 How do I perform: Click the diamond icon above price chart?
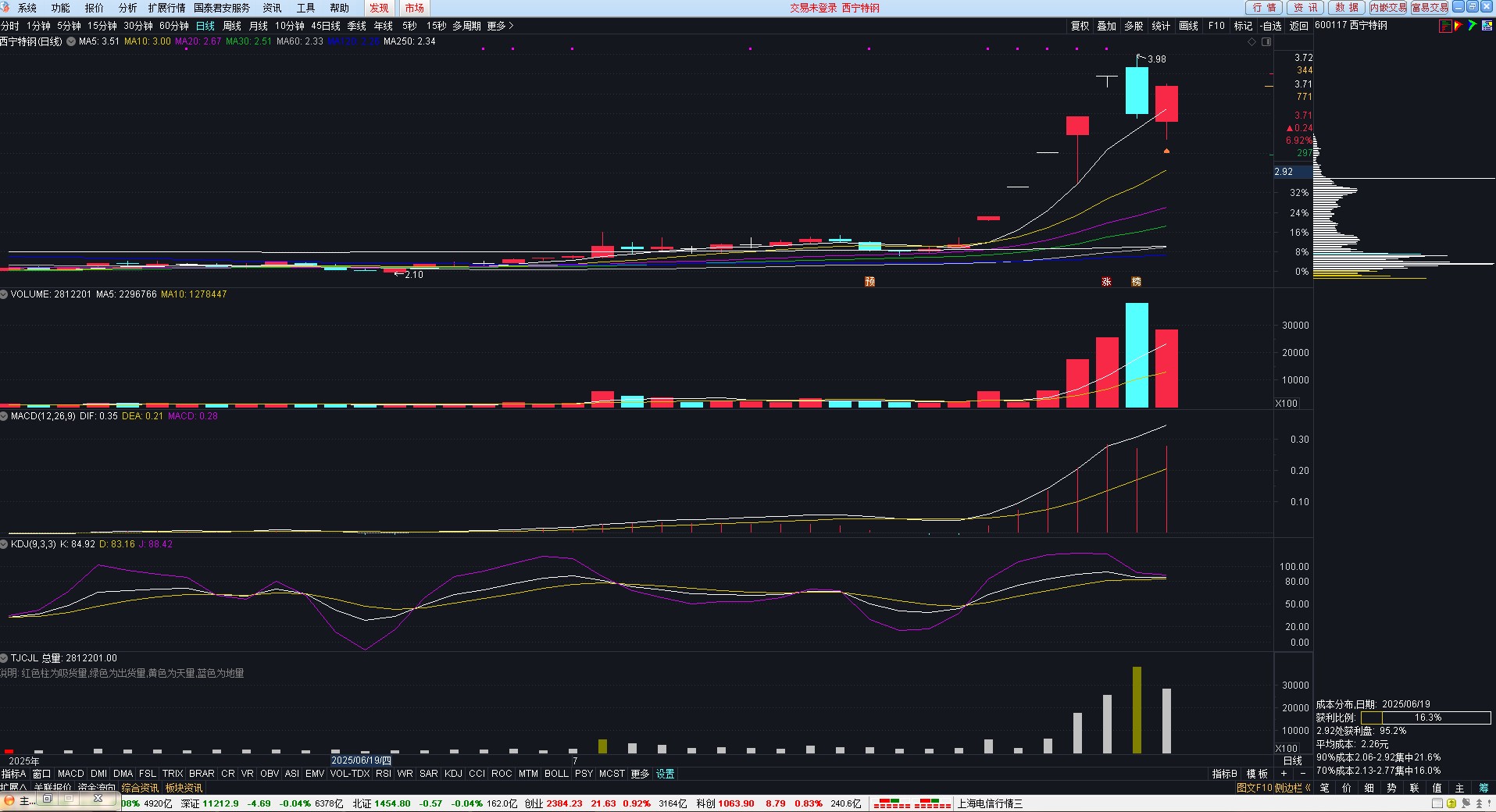(x=1252, y=42)
